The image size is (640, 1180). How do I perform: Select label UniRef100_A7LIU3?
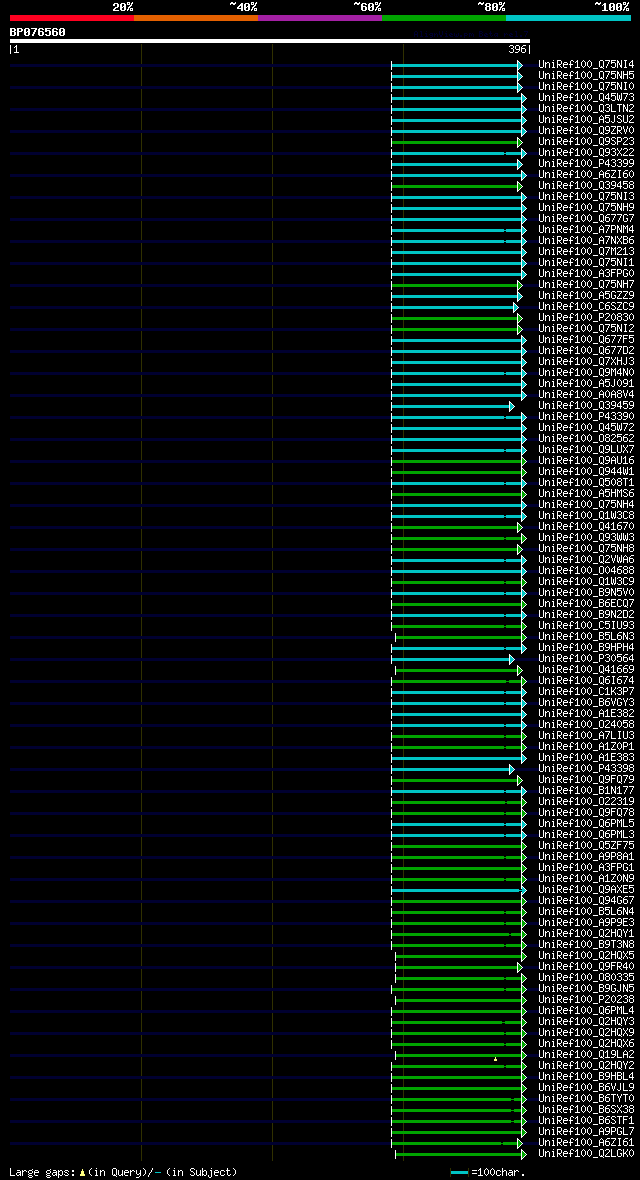(587, 735)
